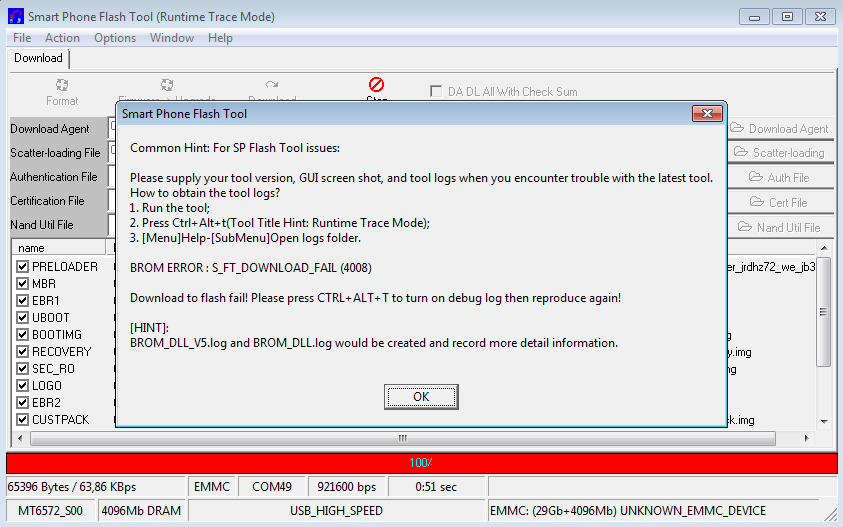The width and height of the screenshot is (843, 527).
Task: Click the 921600 bps status entry
Action: (x=347, y=487)
